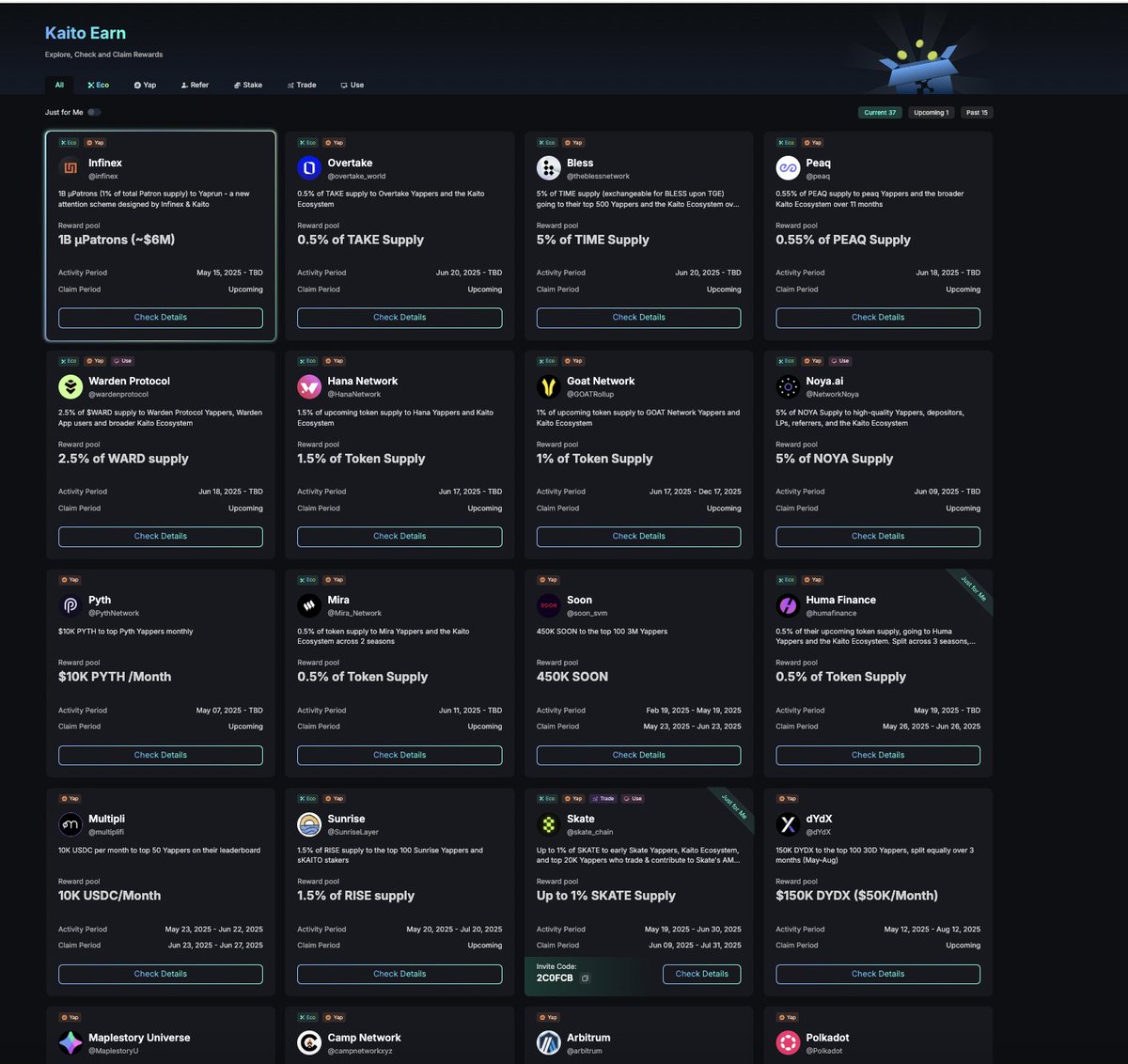Click the @GOATRollup handle
Screen dimensions: 1128x1064
pyautogui.click(x=590, y=395)
